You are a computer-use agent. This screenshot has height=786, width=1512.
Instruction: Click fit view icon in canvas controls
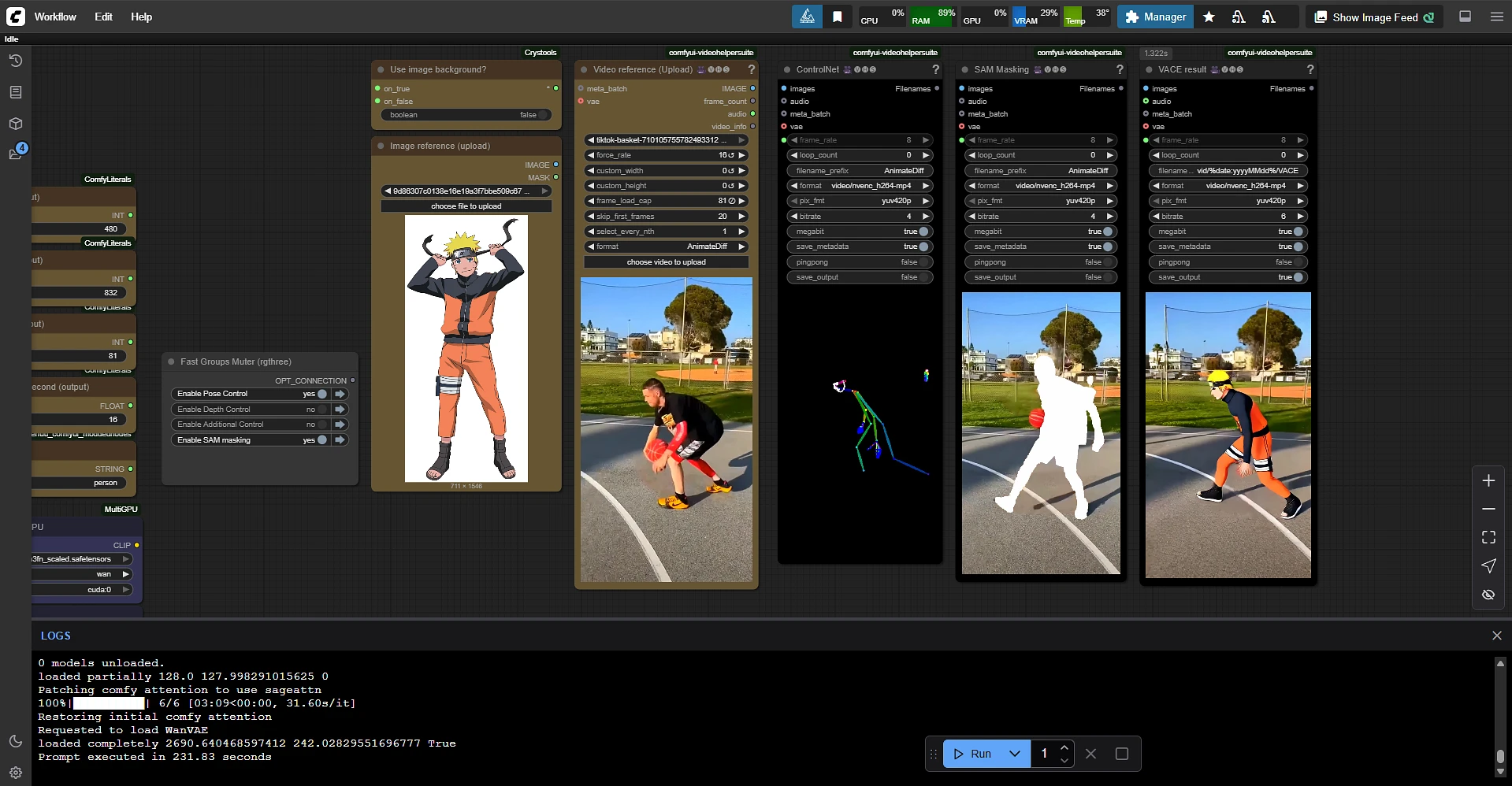1488,537
